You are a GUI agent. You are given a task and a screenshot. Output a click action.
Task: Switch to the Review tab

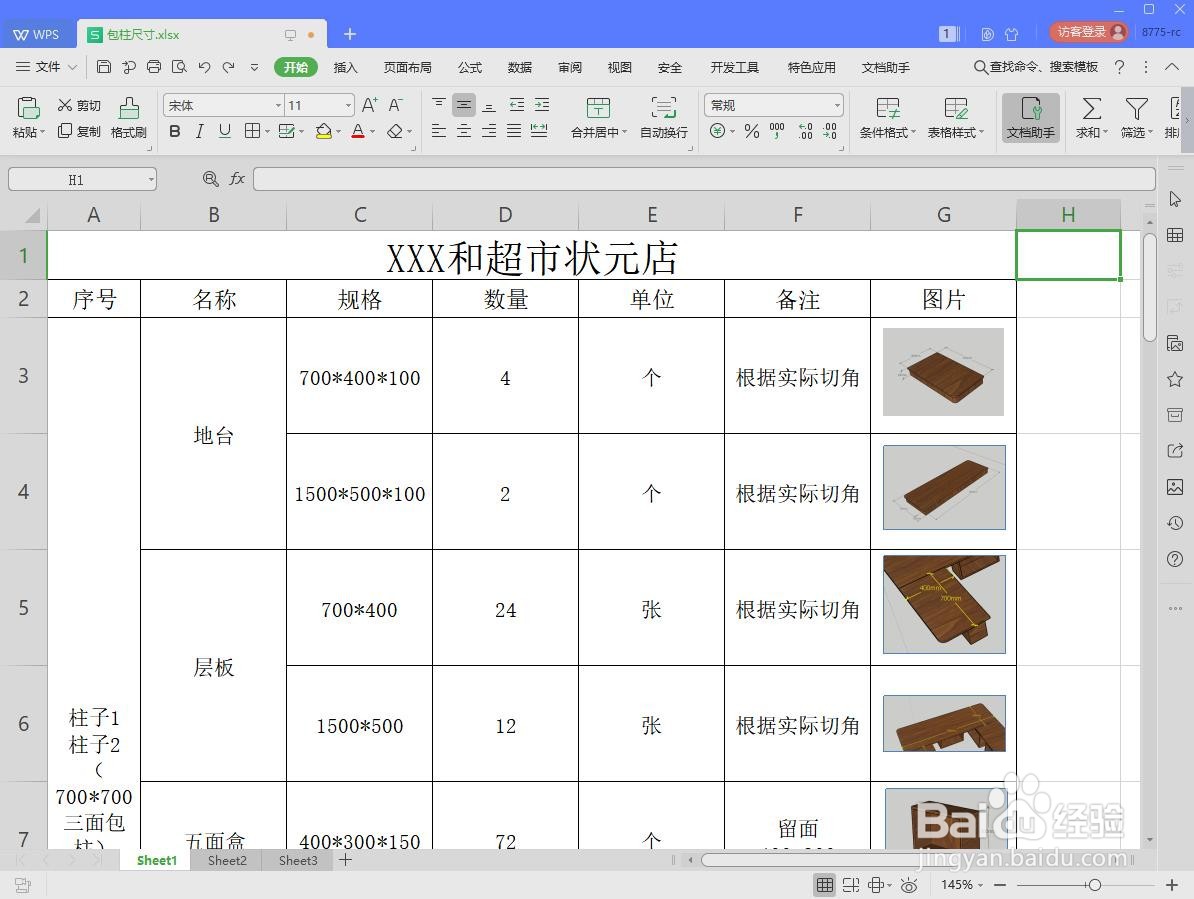pyautogui.click(x=570, y=67)
